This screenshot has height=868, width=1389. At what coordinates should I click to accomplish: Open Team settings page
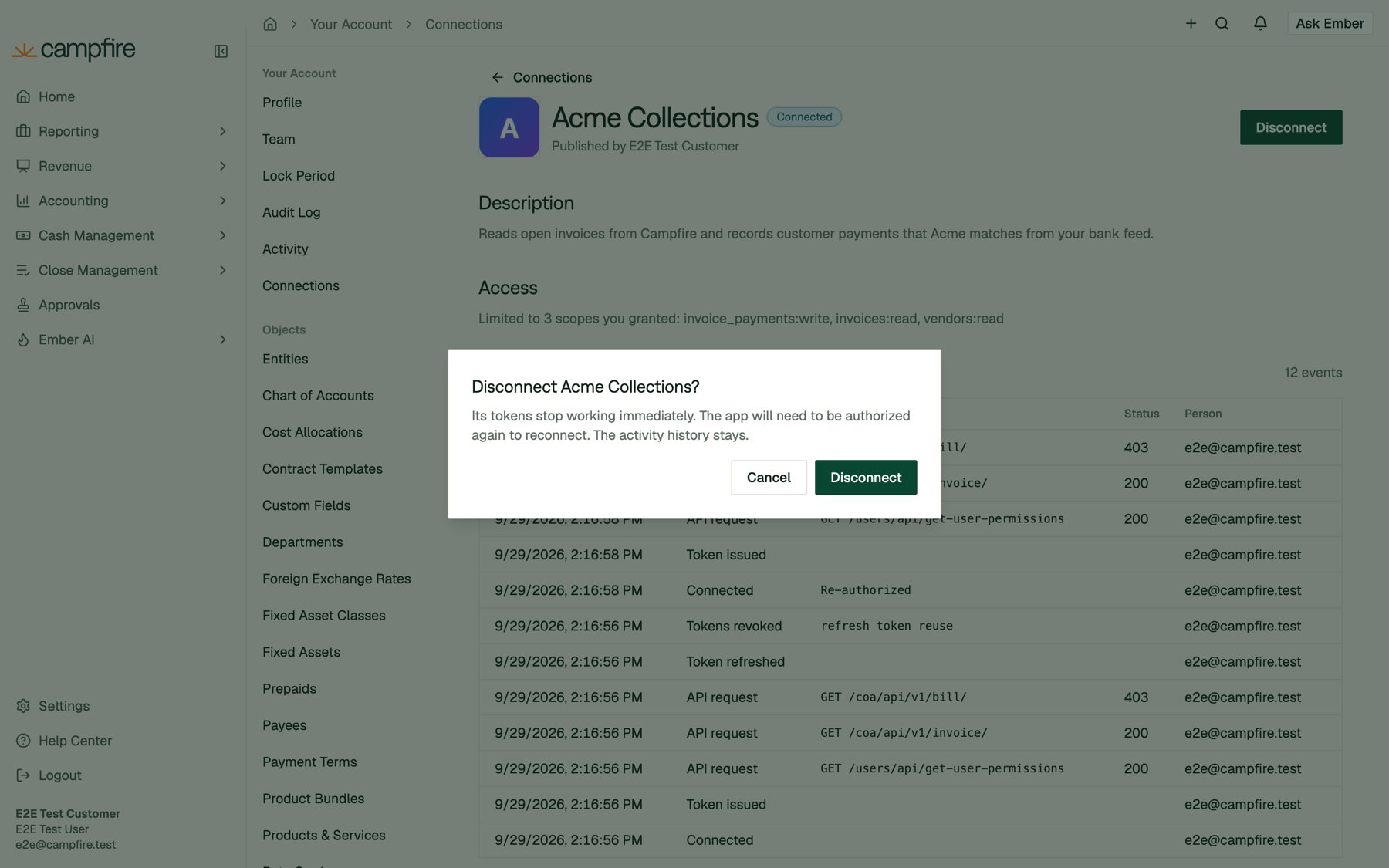click(x=279, y=139)
